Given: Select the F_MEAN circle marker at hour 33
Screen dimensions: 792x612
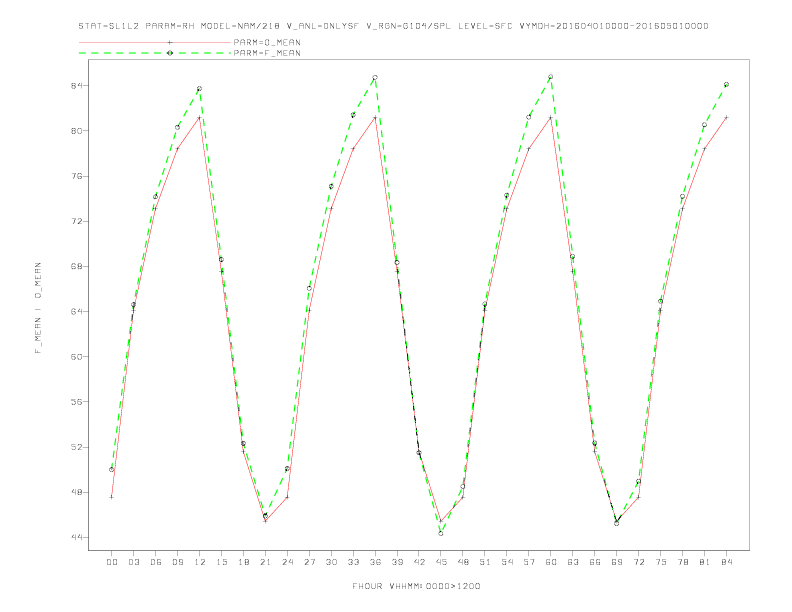Looking at the screenshot, I should click(353, 115).
